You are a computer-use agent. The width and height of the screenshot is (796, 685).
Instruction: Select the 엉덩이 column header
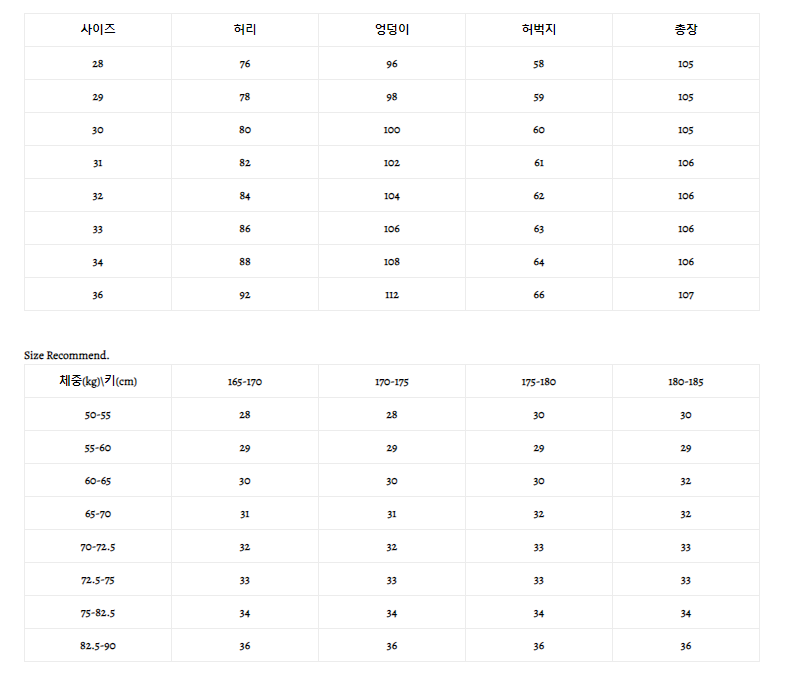(x=392, y=30)
